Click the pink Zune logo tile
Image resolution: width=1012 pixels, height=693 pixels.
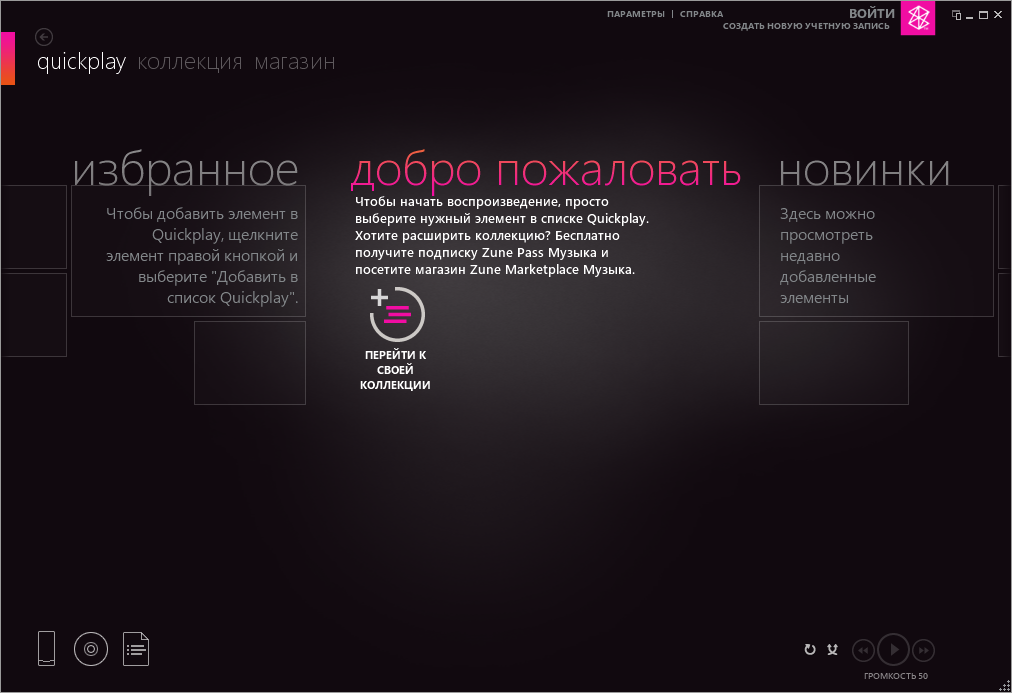click(918, 17)
